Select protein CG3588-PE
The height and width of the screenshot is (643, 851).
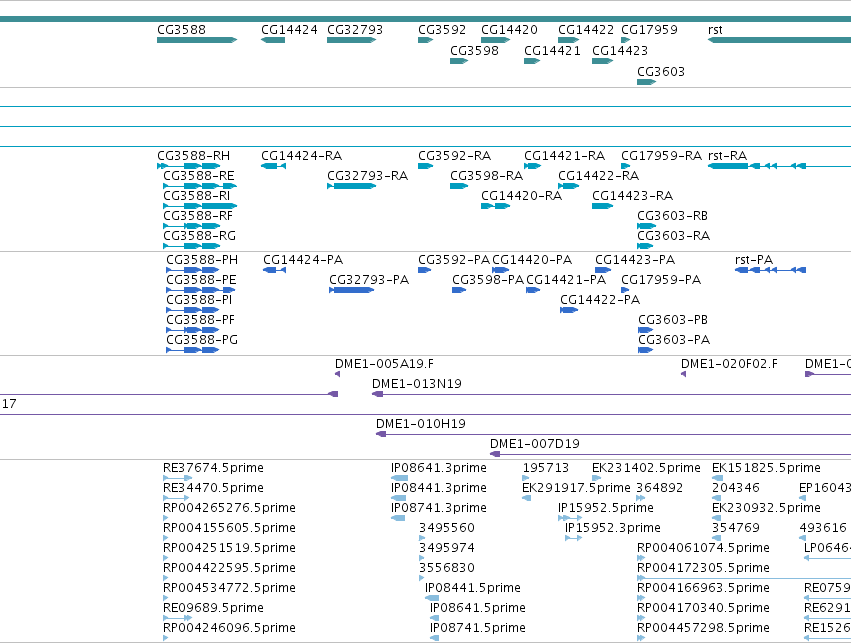pos(201,290)
